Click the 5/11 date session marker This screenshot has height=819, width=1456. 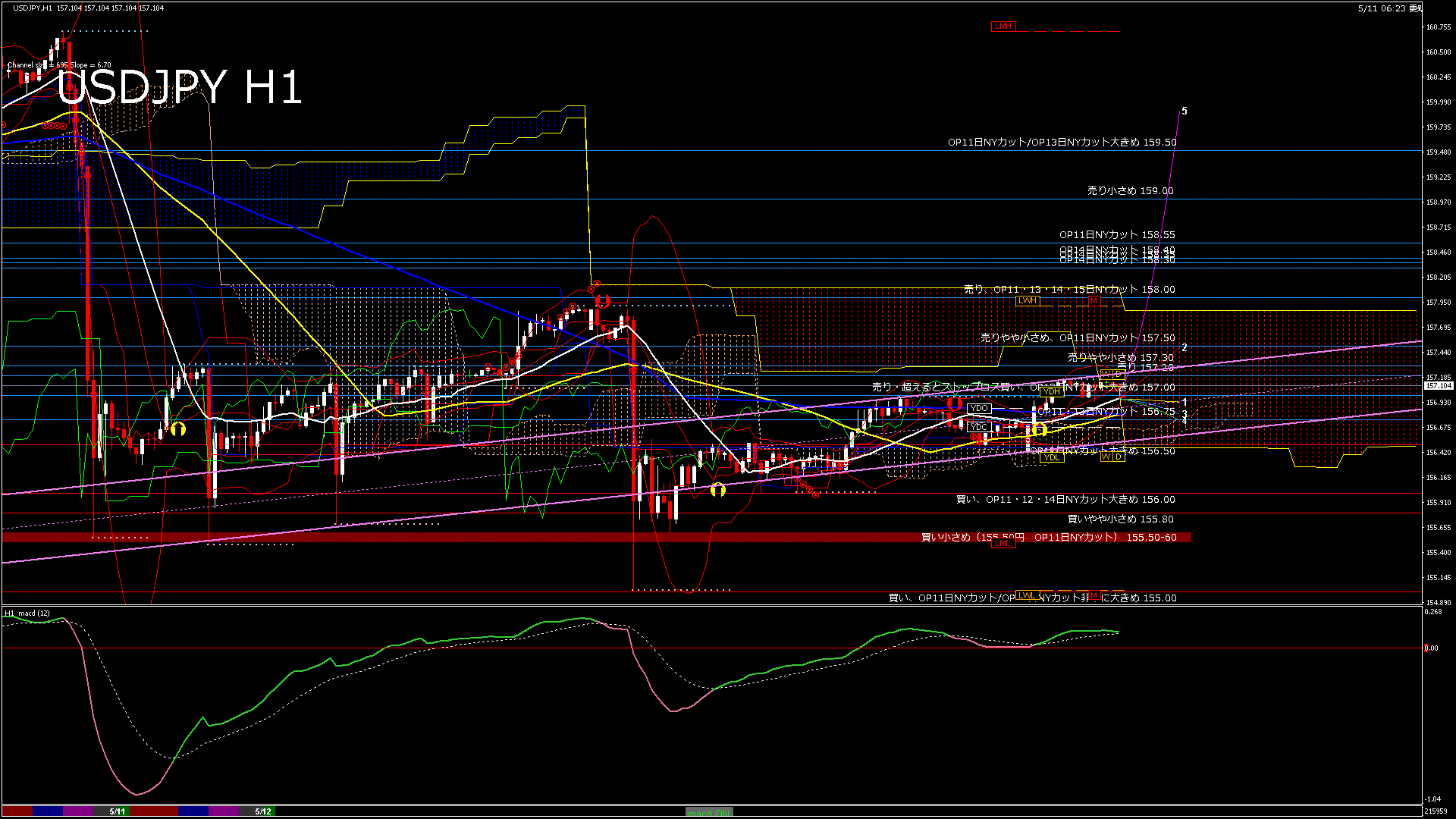click(117, 811)
